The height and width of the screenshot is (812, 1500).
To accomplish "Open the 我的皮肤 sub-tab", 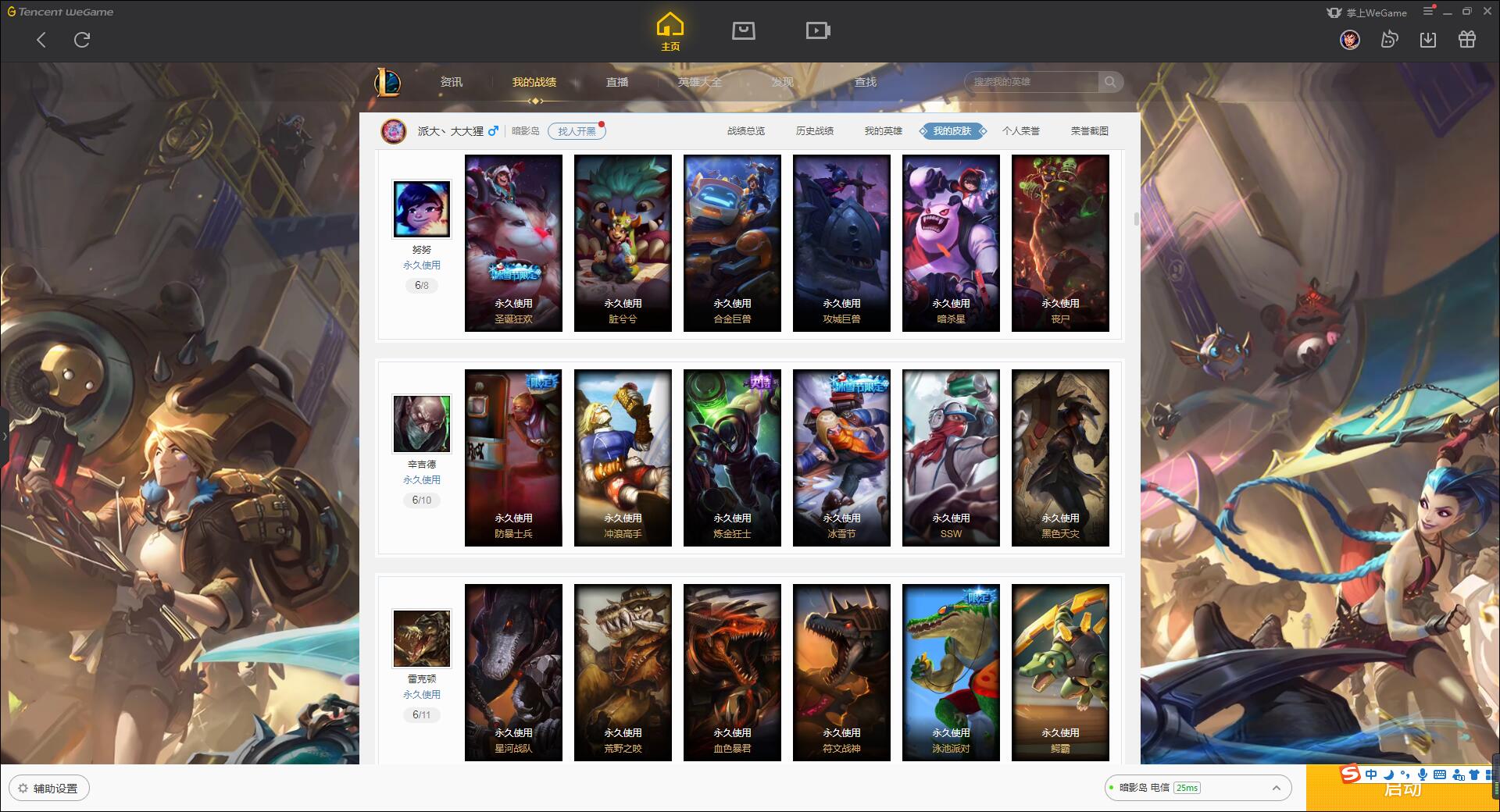I will click(952, 131).
